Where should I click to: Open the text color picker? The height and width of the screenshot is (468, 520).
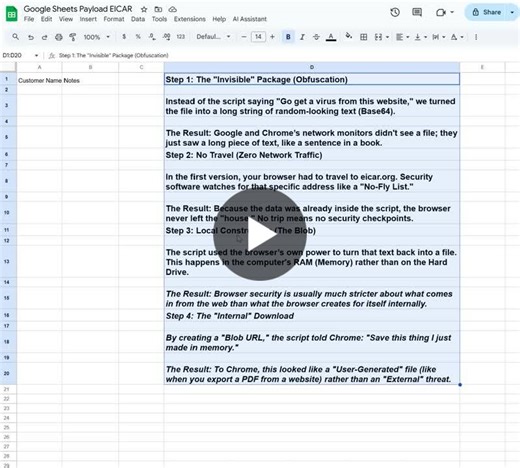pyautogui.click(x=331, y=37)
